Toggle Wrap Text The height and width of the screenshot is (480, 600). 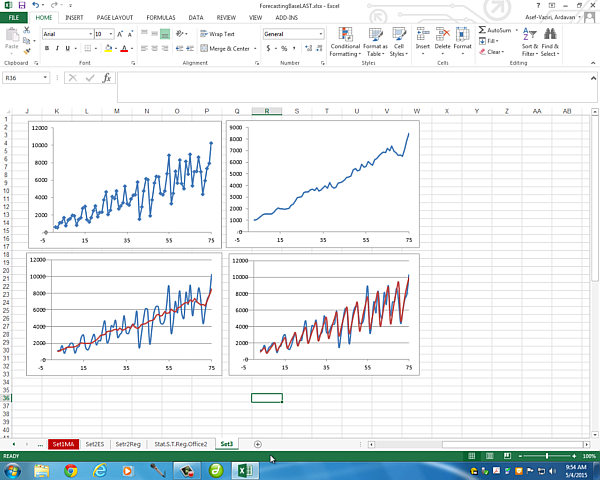pos(217,34)
